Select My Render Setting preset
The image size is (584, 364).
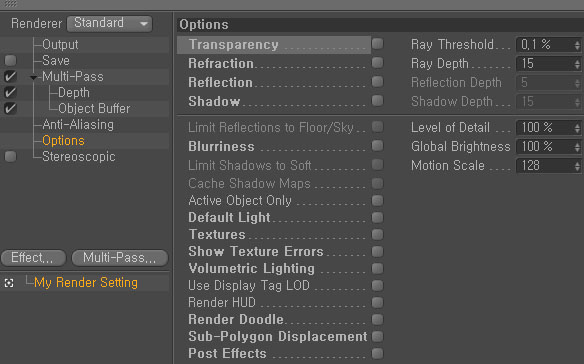(86, 282)
